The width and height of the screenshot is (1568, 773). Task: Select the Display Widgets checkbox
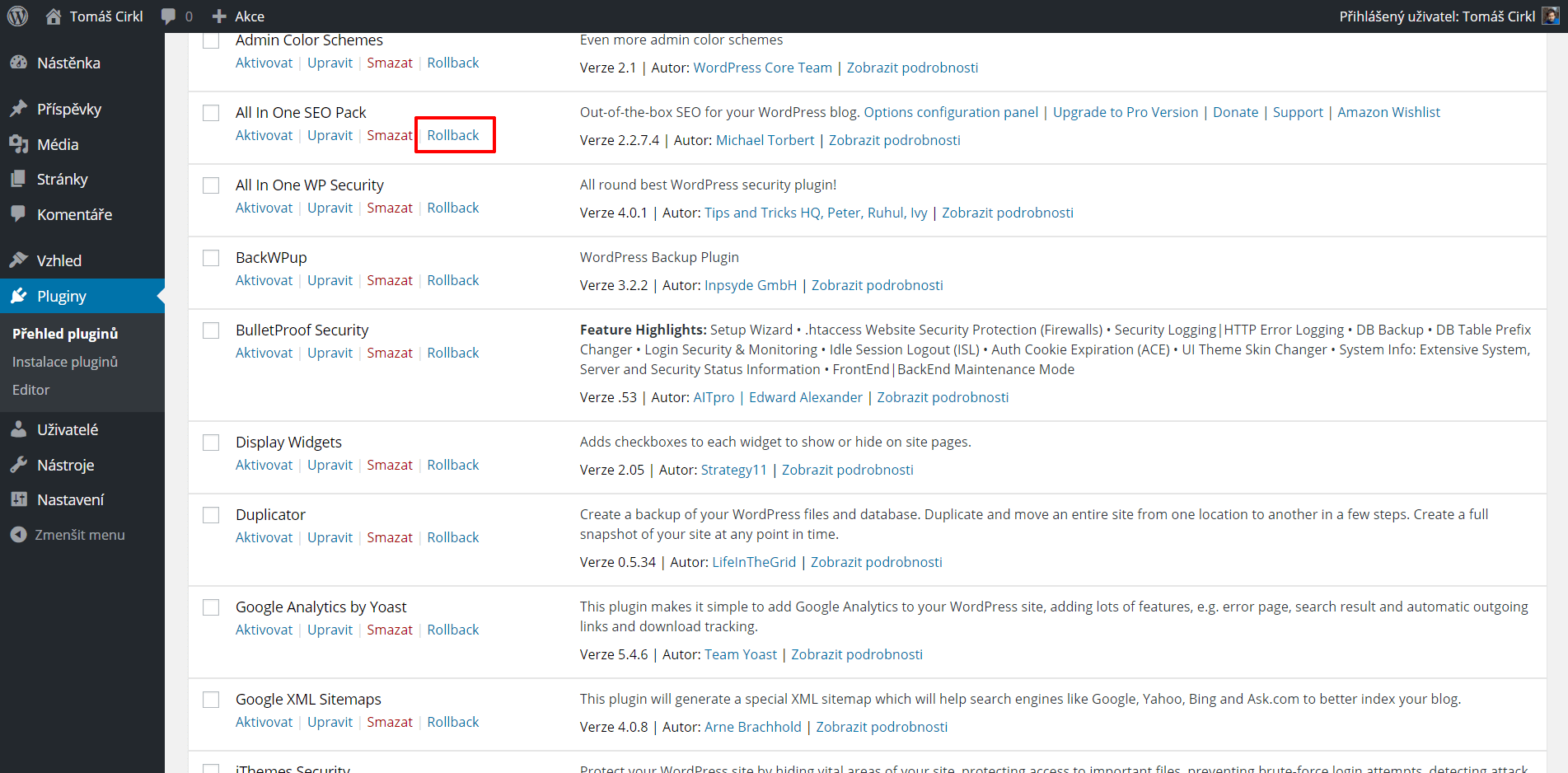[x=211, y=443]
